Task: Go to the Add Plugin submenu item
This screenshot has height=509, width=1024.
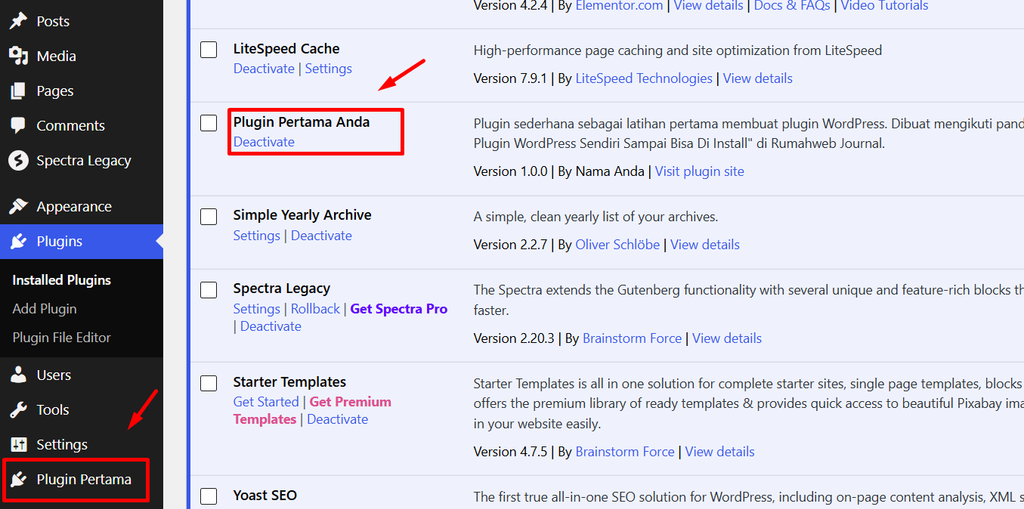Action: pyautogui.click(x=44, y=309)
